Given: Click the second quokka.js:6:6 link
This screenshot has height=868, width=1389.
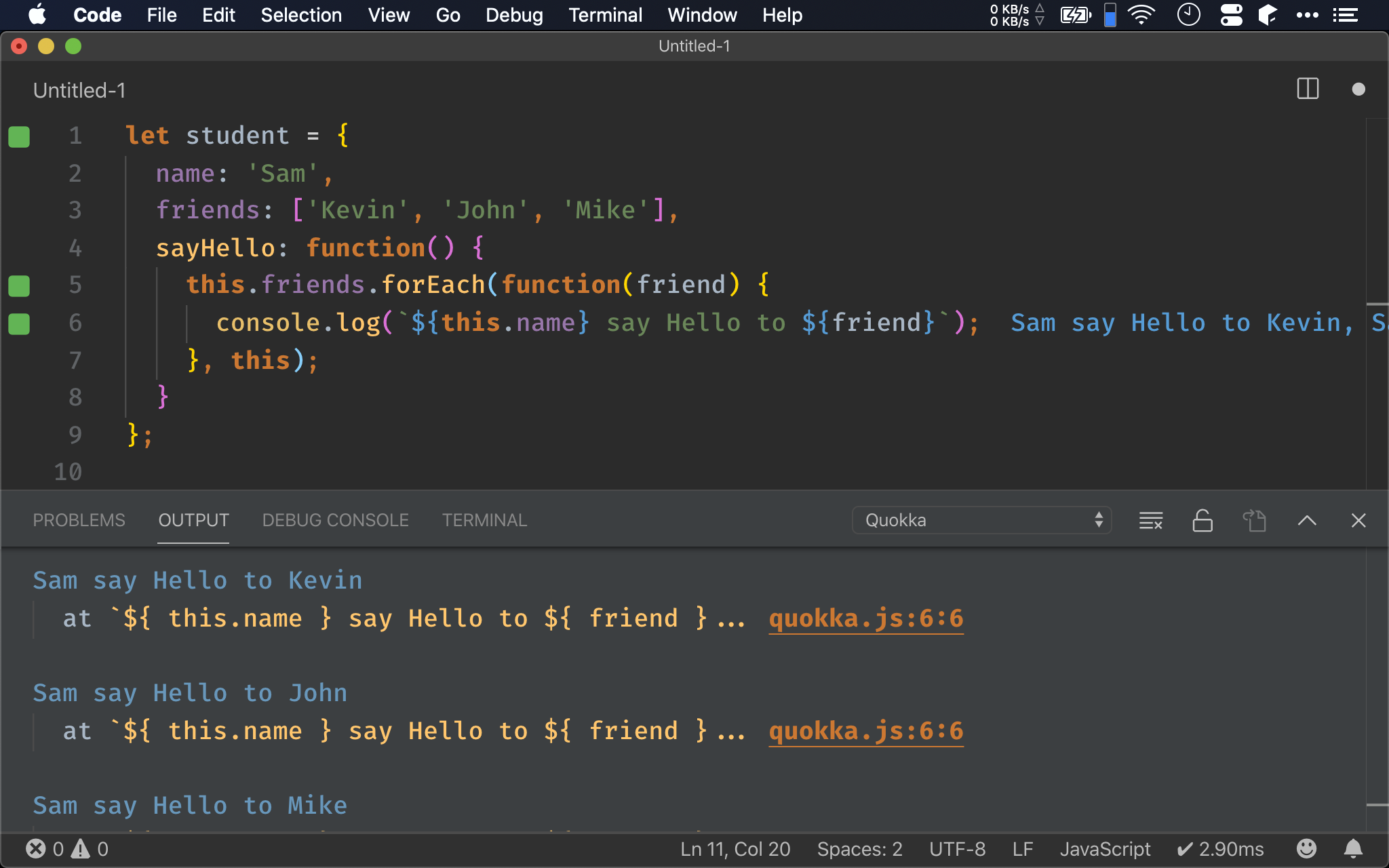Looking at the screenshot, I should pos(865,731).
